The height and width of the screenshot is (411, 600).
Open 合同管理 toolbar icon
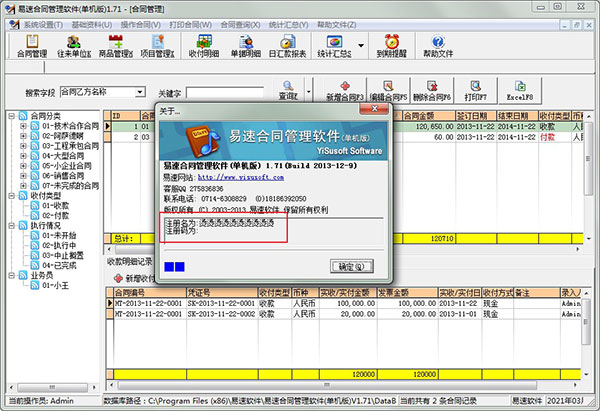[32, 46]
